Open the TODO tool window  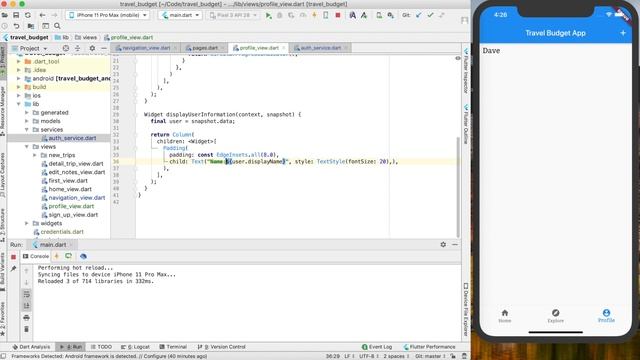[x=101, y=347]
